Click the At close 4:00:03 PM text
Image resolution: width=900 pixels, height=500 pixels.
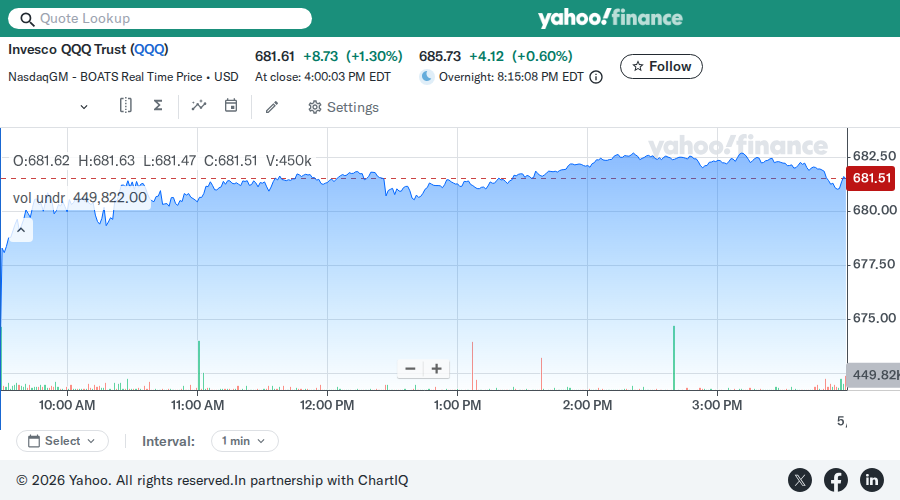coord(323,77)
